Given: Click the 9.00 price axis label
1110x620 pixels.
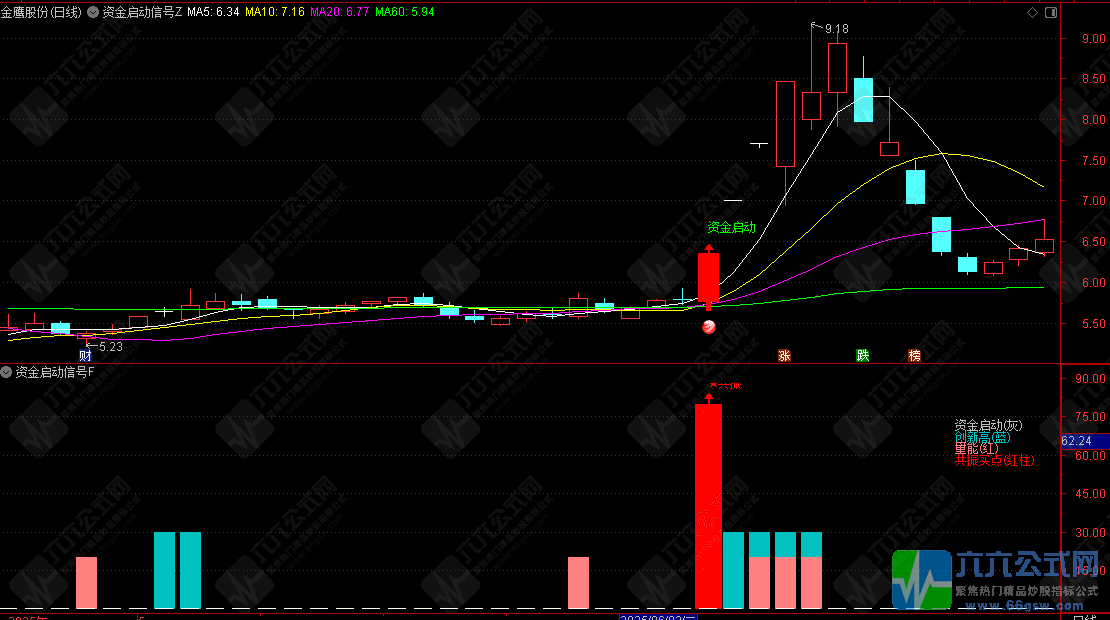Looking at the screenshot, I should [x=1094, y=39].
